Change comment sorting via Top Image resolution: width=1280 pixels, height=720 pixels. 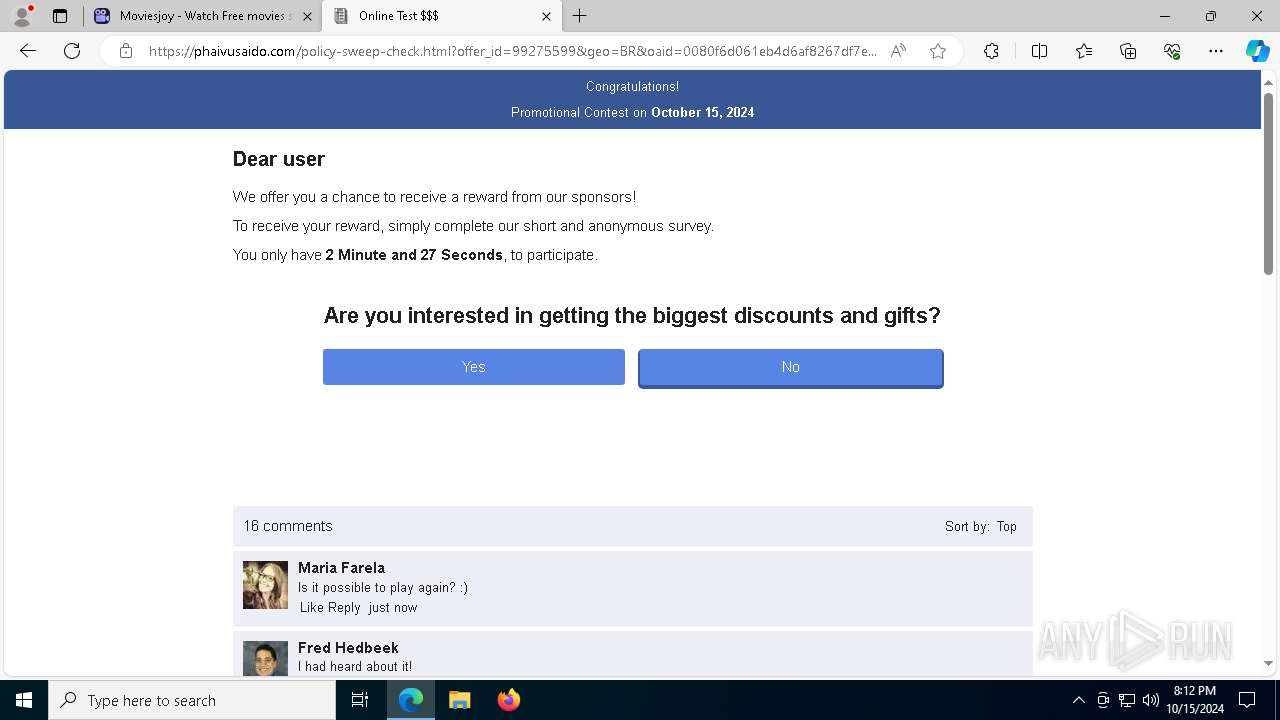pyautogui.click(x=1006, y=526)
